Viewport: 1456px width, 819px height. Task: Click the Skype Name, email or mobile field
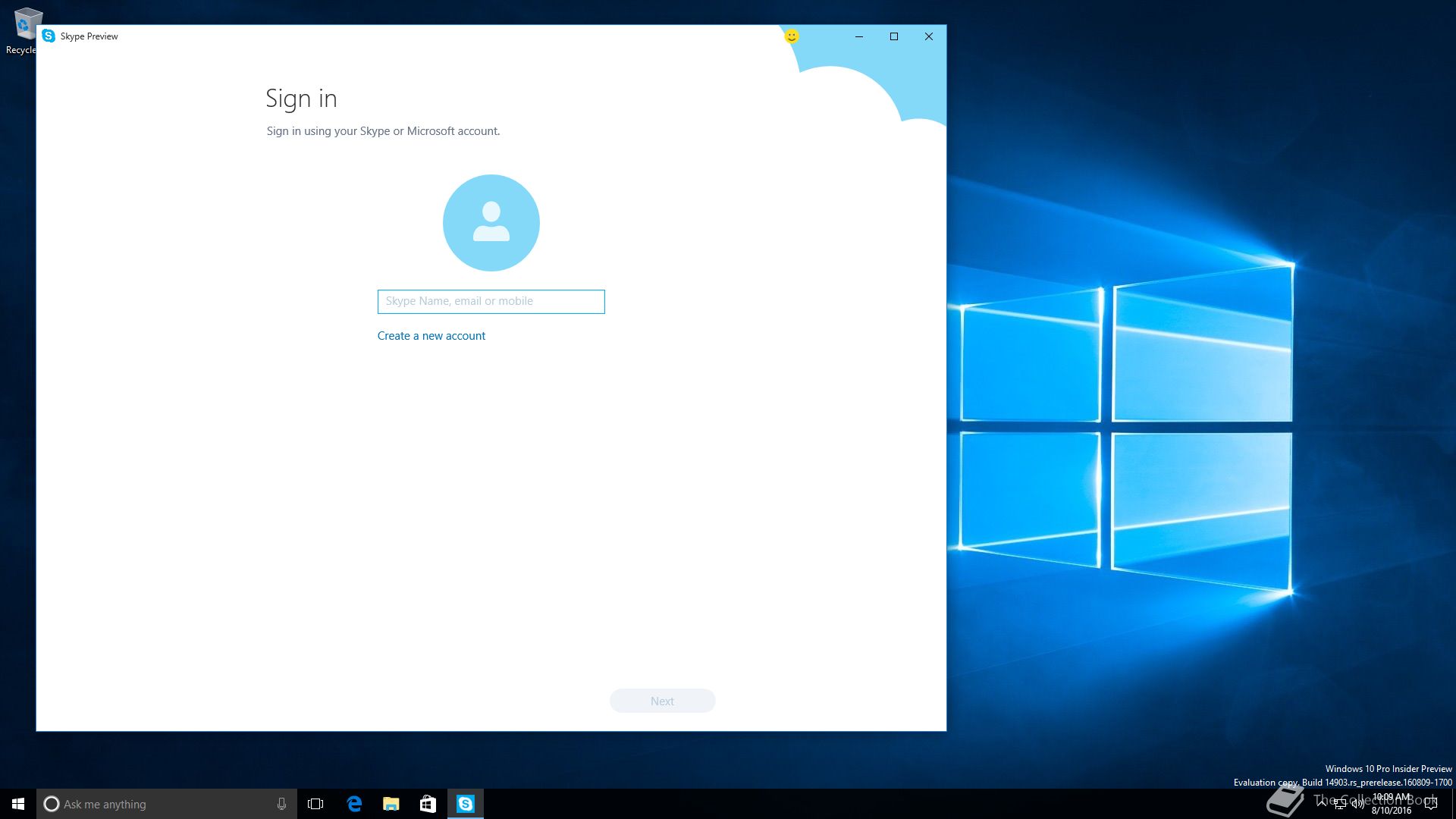491,302
